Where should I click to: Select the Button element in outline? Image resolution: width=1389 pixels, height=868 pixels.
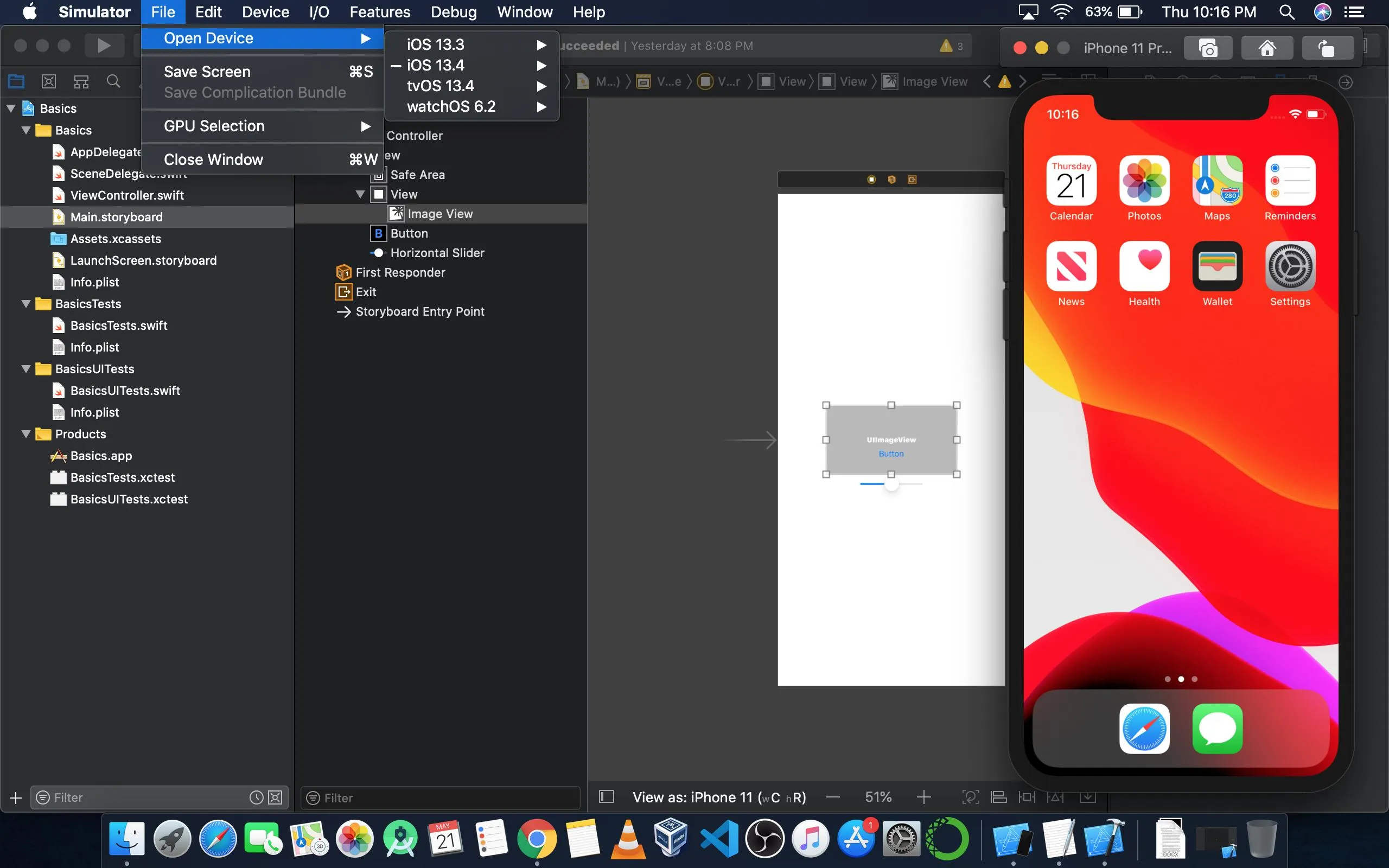408,233
